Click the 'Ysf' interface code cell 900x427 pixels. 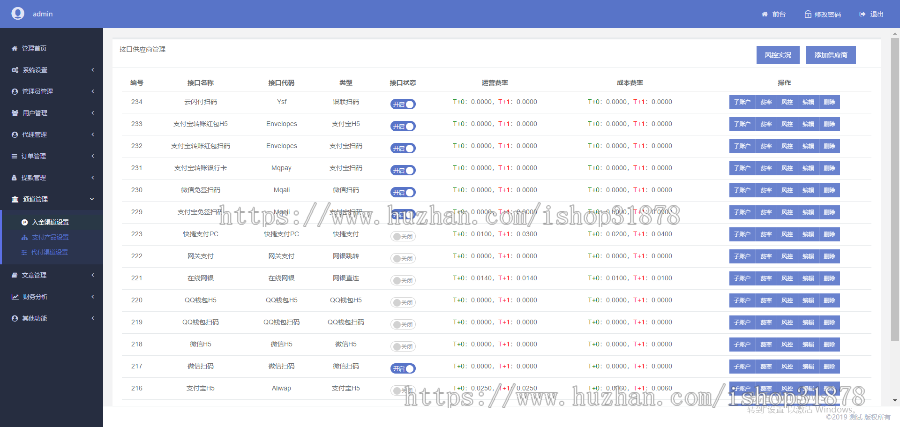[281, 102]
